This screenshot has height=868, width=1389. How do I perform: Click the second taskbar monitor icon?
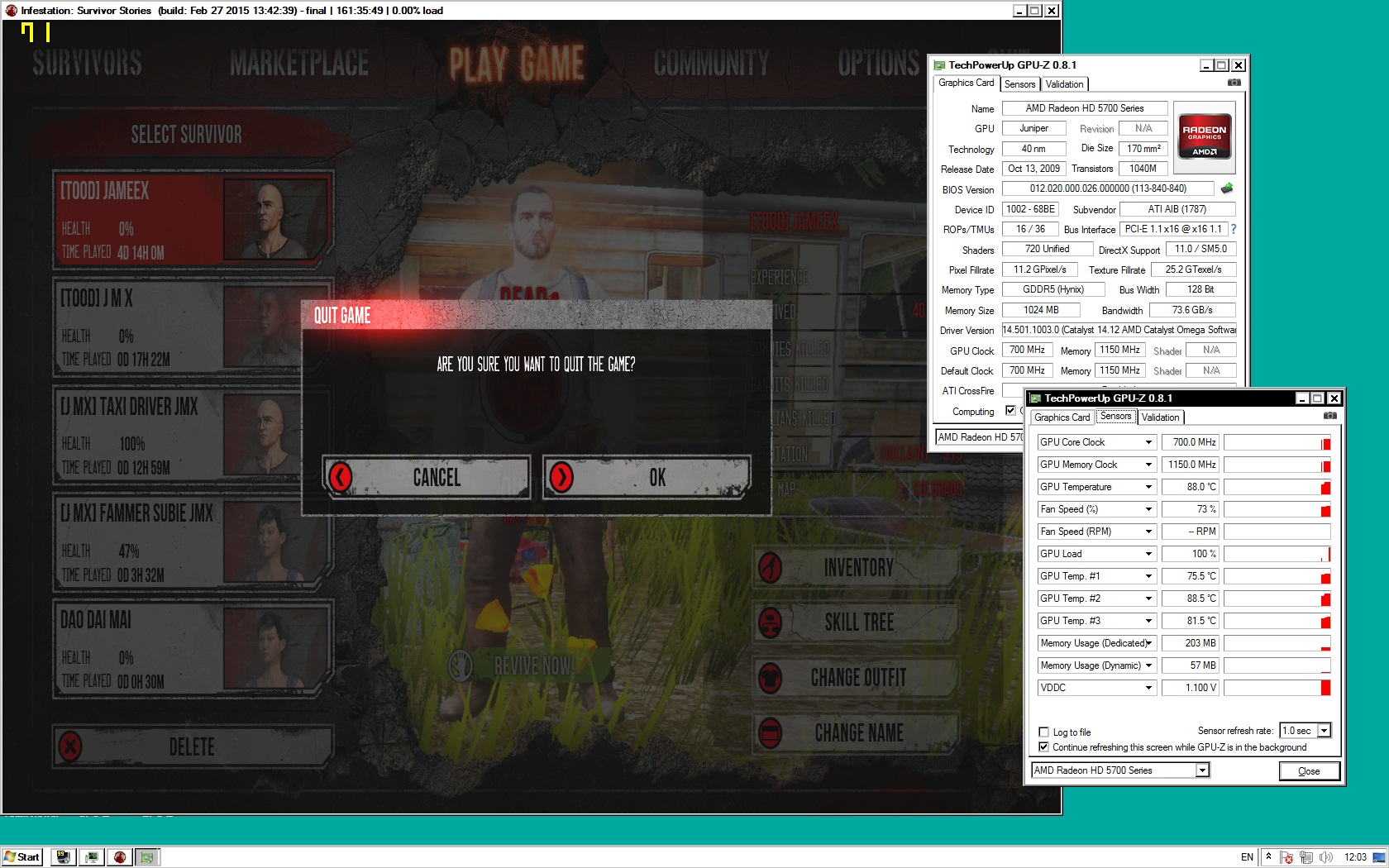coord(92,857)
